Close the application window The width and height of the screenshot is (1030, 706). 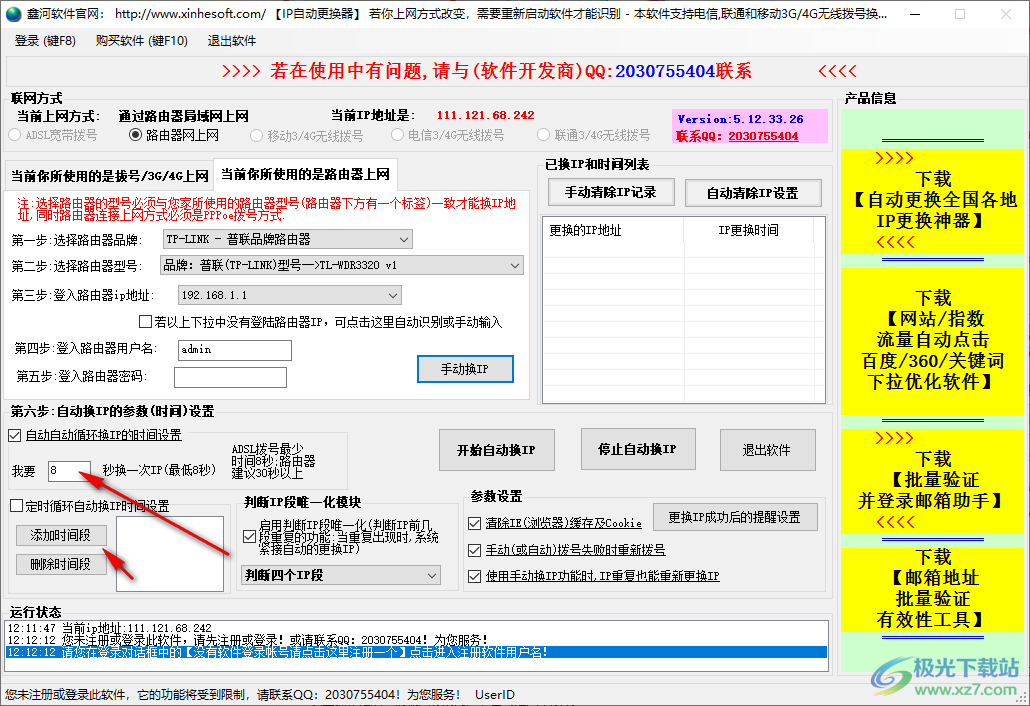(1006, 14)
